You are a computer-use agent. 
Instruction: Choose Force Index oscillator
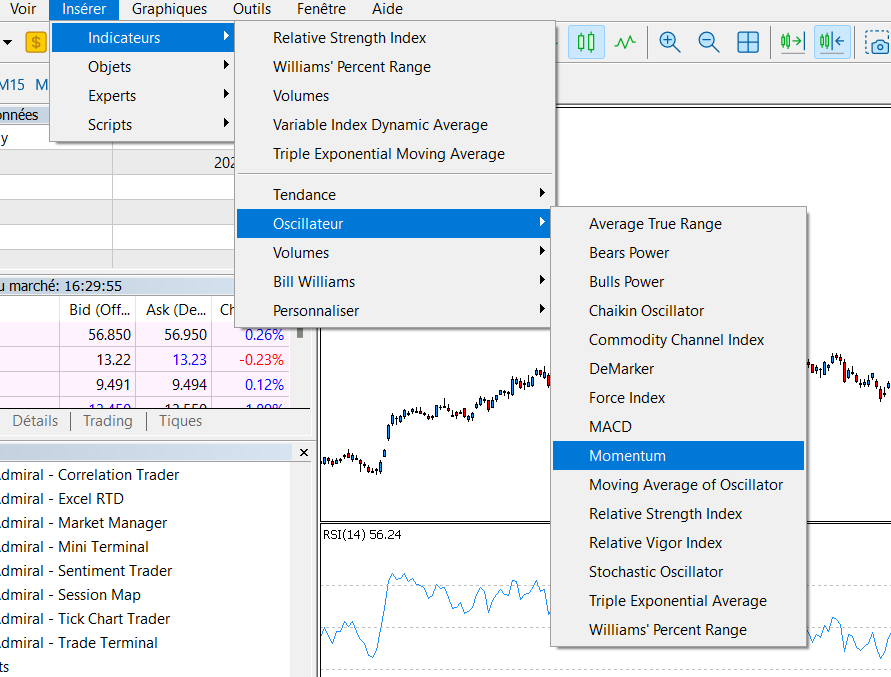(x=678, y=397)
